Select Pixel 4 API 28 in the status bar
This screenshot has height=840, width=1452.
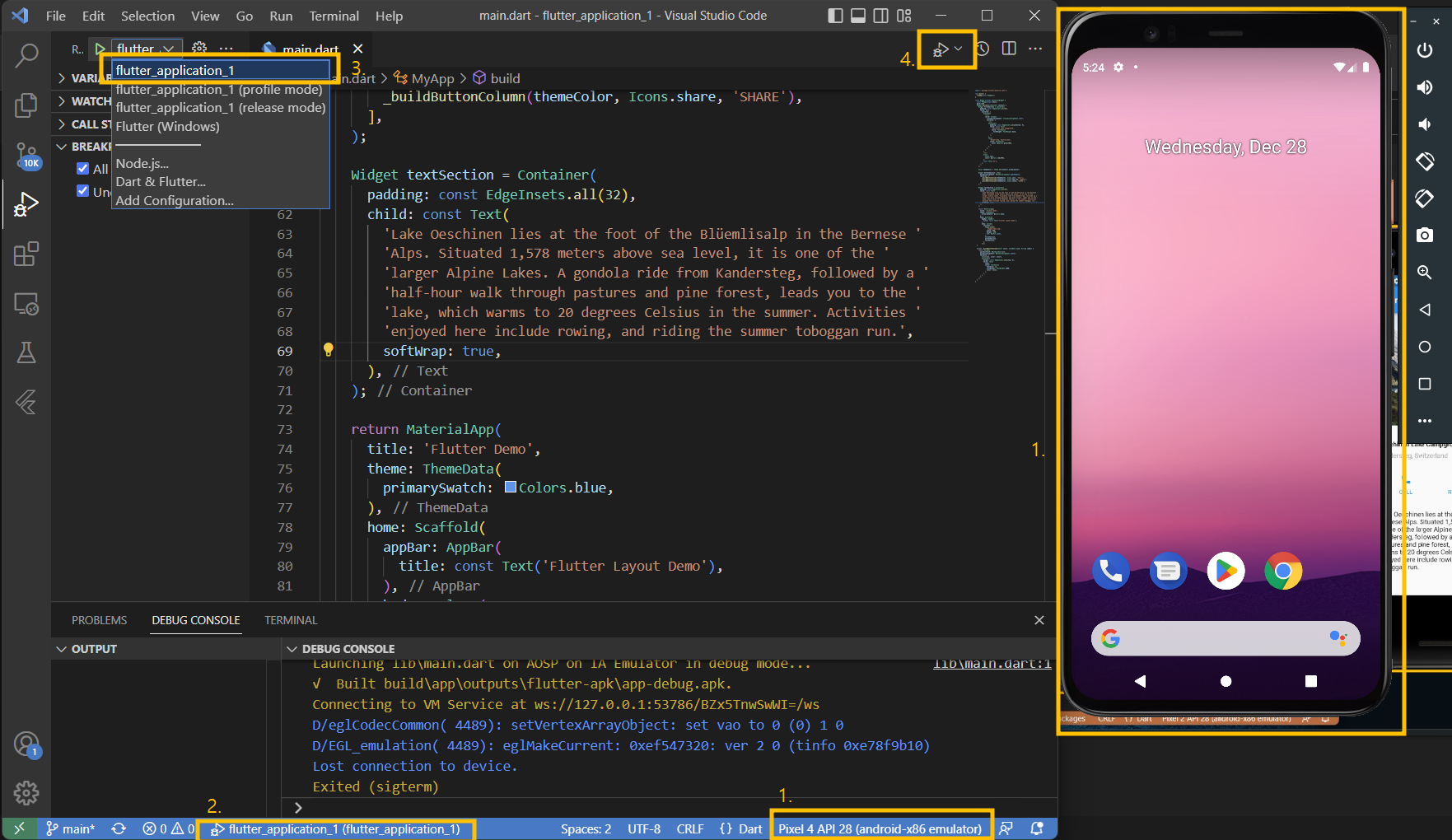point(881,828)
